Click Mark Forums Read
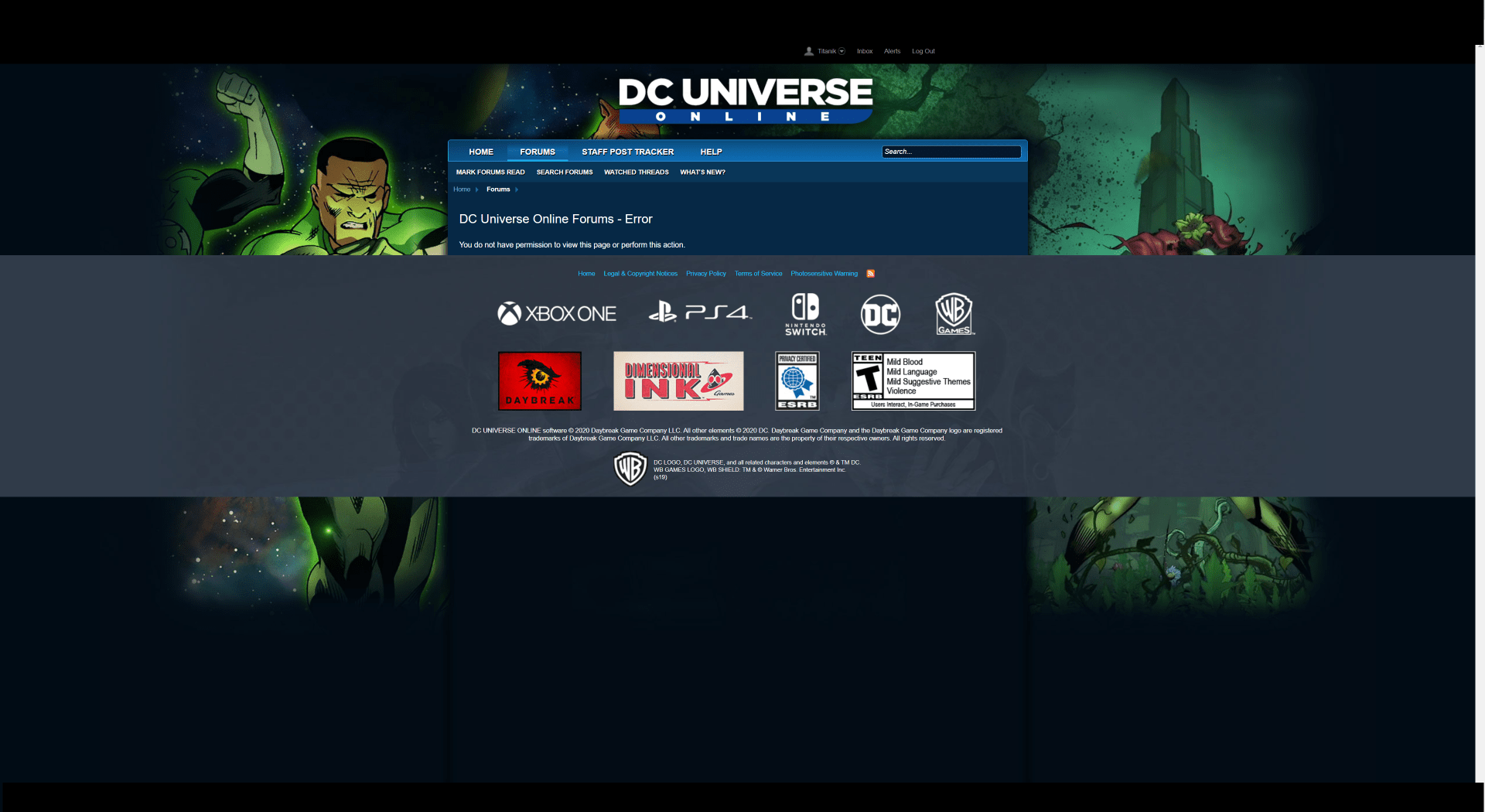The height and width of the screenshot is (812, 1485). click(x=490, y=172)
